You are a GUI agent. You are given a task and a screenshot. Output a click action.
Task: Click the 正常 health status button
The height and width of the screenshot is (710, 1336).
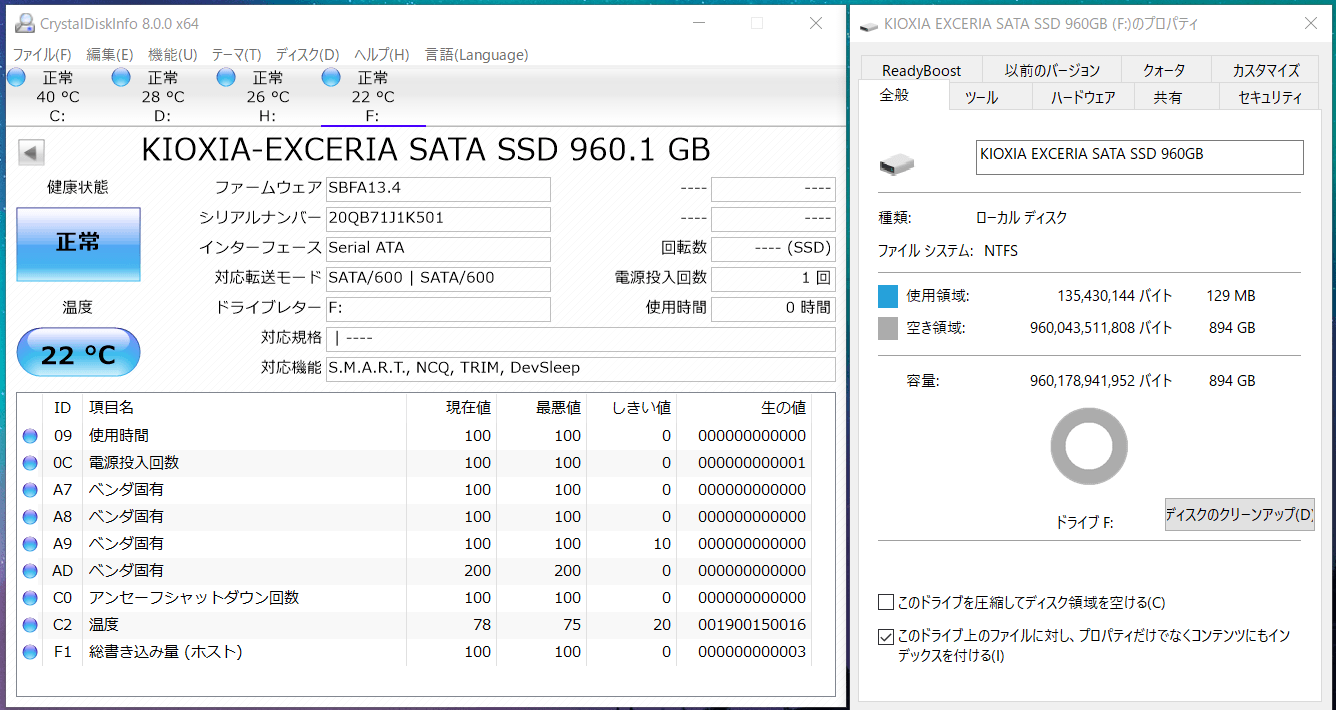point(79,243)
